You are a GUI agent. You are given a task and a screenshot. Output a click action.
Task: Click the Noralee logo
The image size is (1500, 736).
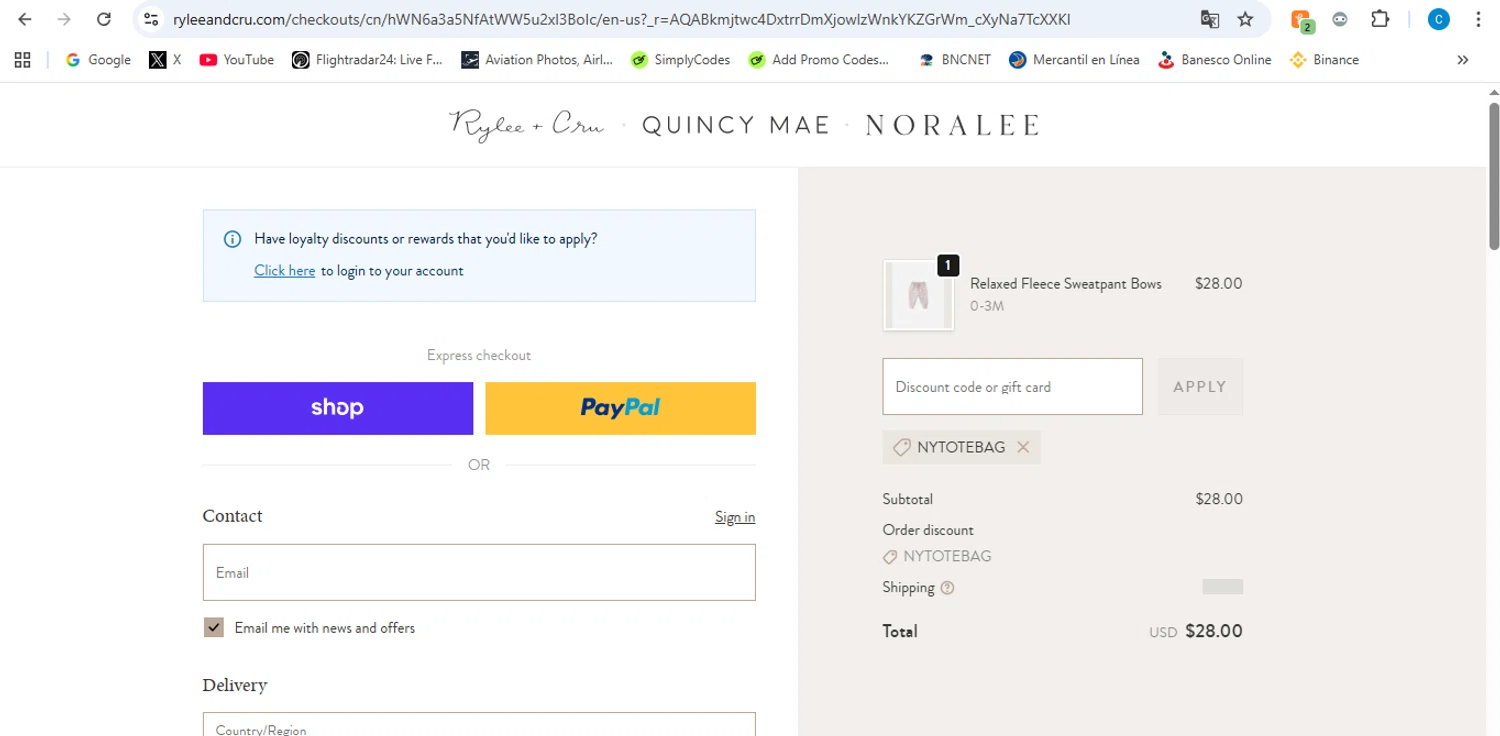953,125
